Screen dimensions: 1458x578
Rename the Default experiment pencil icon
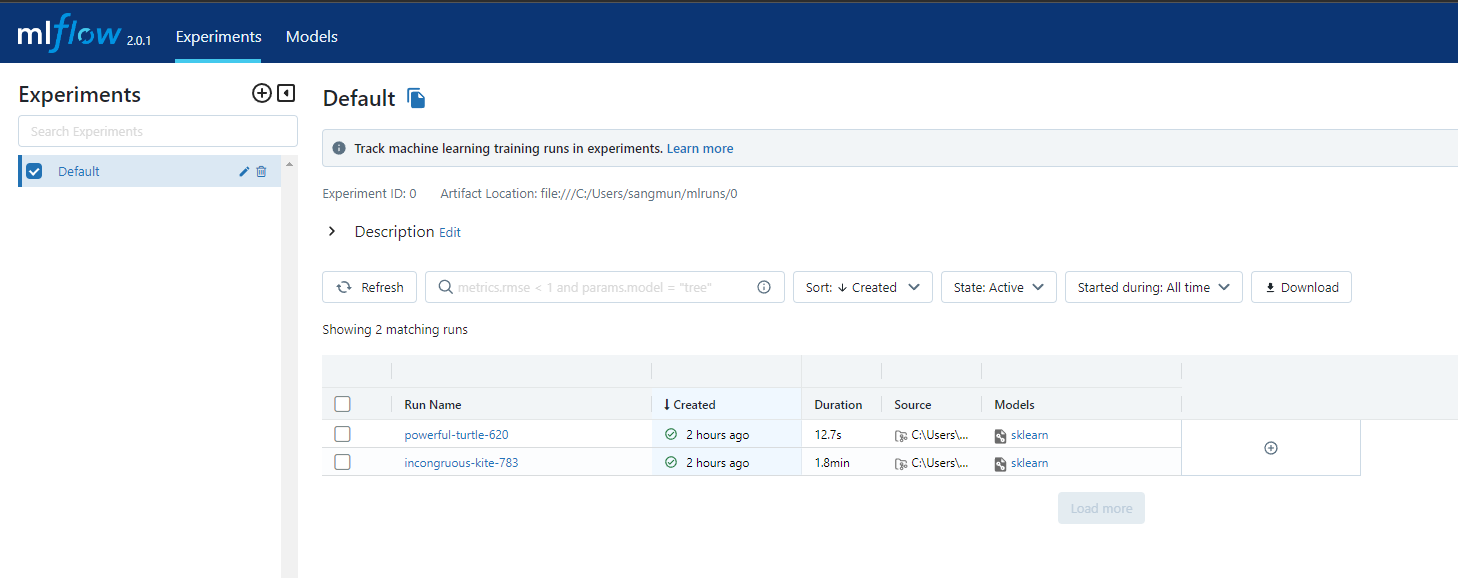click(x=244, y=171)
